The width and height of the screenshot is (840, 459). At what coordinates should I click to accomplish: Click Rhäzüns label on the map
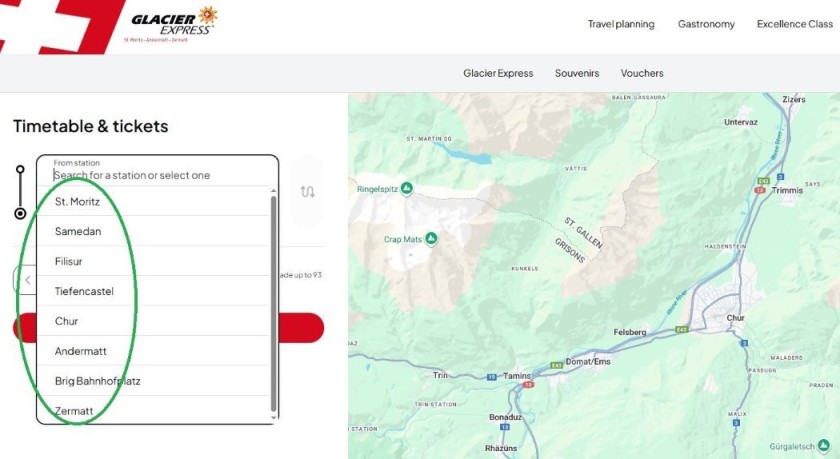[x=501, y=448]
